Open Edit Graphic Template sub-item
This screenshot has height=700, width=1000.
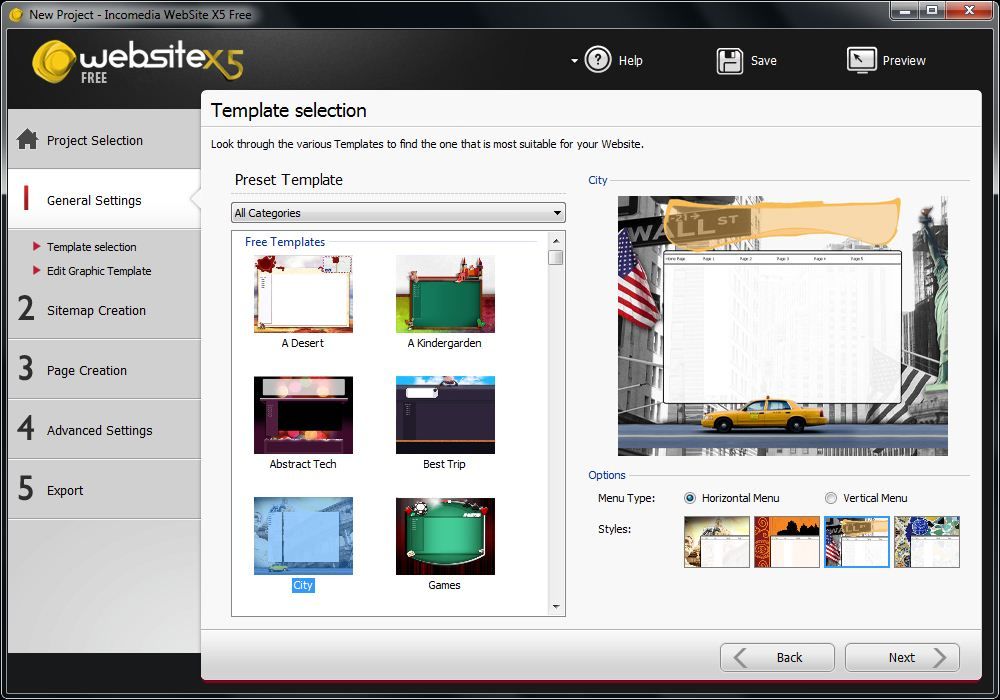click(x=99, y=271)
